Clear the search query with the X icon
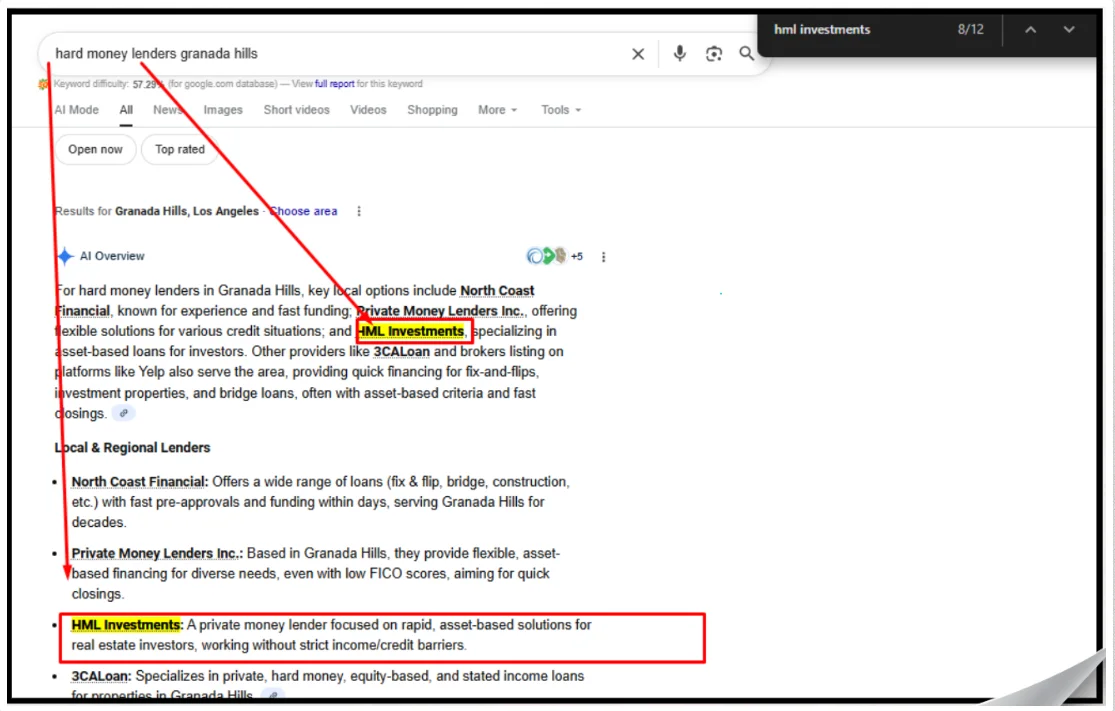 (x=638, y=54)
